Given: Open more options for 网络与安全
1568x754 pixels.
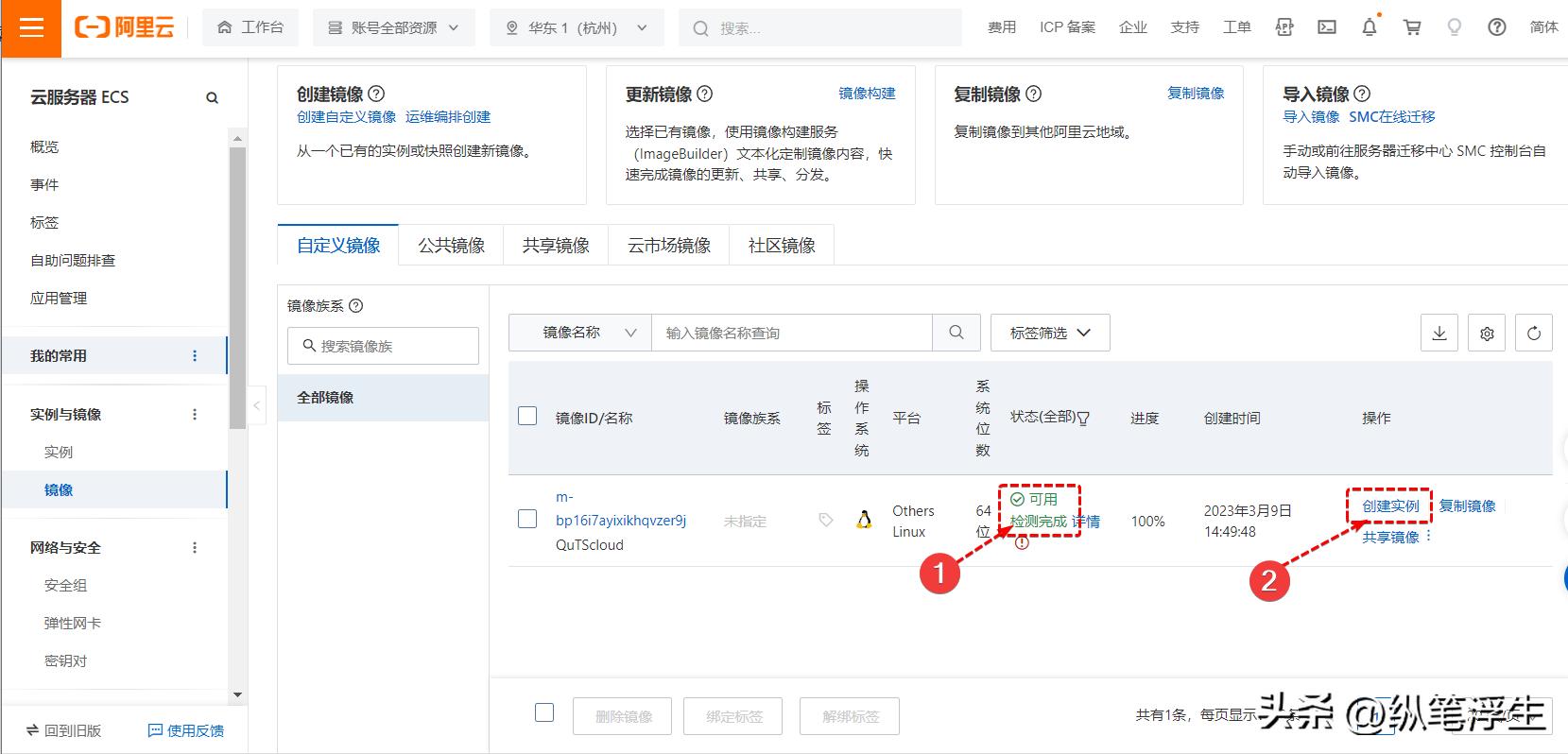Looking at the screenshot, I should point(195,548).
